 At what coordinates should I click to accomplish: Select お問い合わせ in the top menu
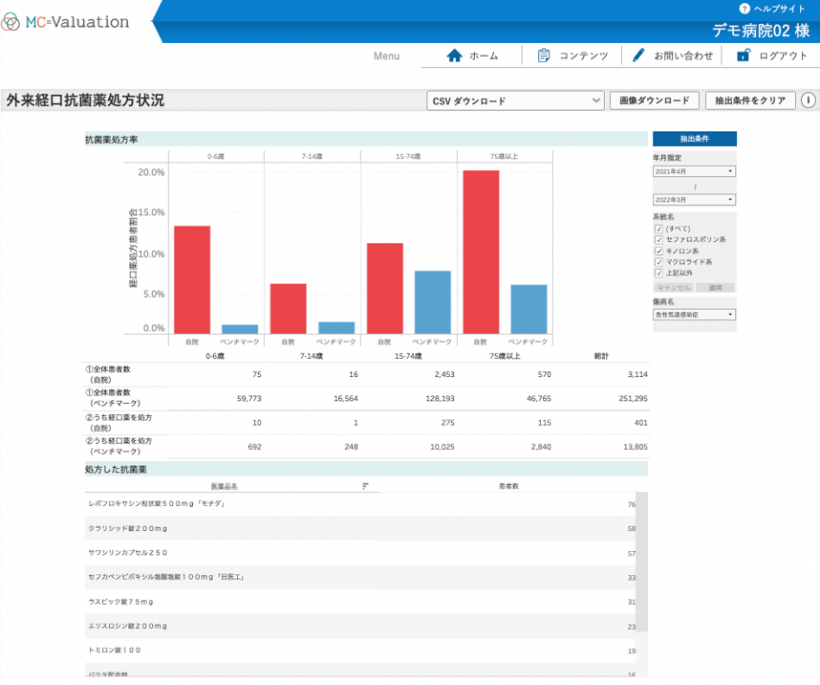pos(683,56)
